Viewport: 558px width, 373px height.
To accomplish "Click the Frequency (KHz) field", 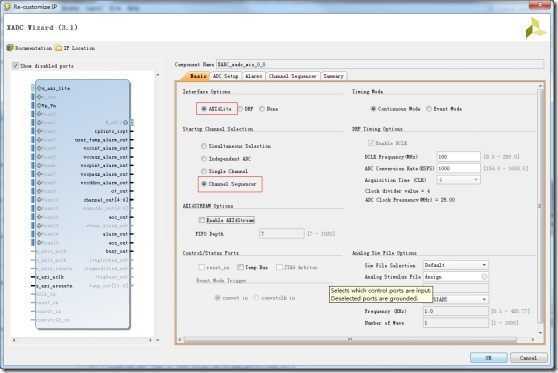I will 456,311.
